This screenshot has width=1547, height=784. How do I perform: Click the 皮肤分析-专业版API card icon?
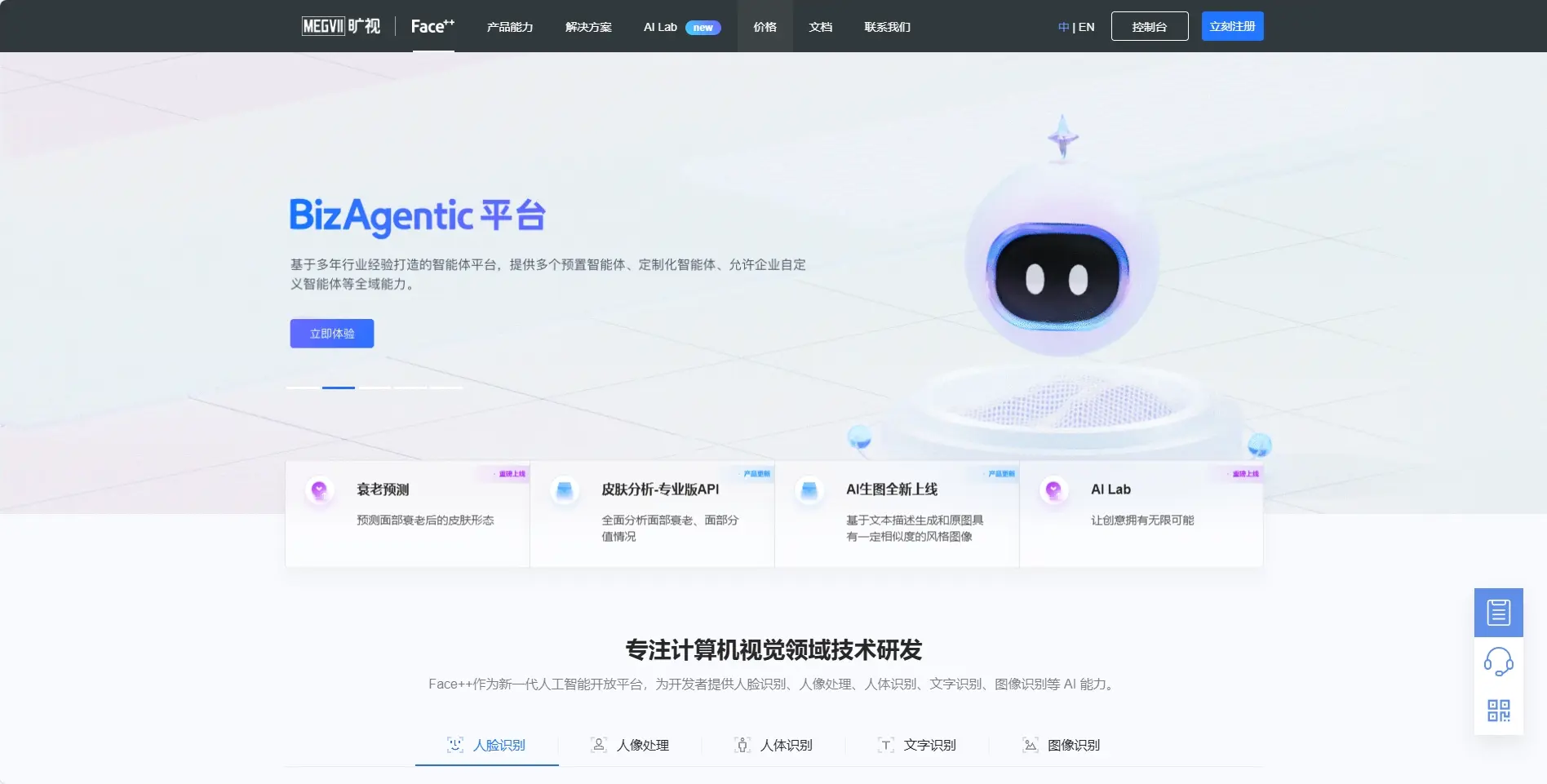pos(564,490)
